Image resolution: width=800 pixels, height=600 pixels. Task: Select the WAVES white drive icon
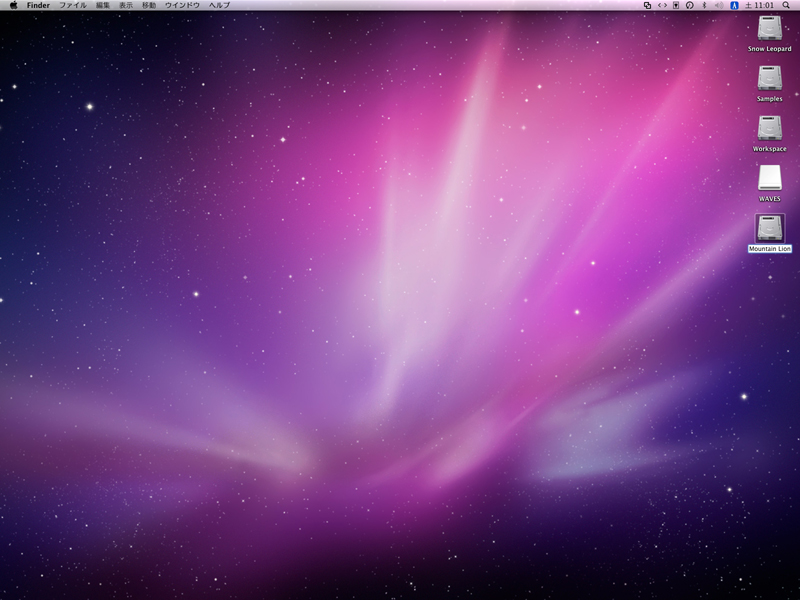[x=769, y=178]
